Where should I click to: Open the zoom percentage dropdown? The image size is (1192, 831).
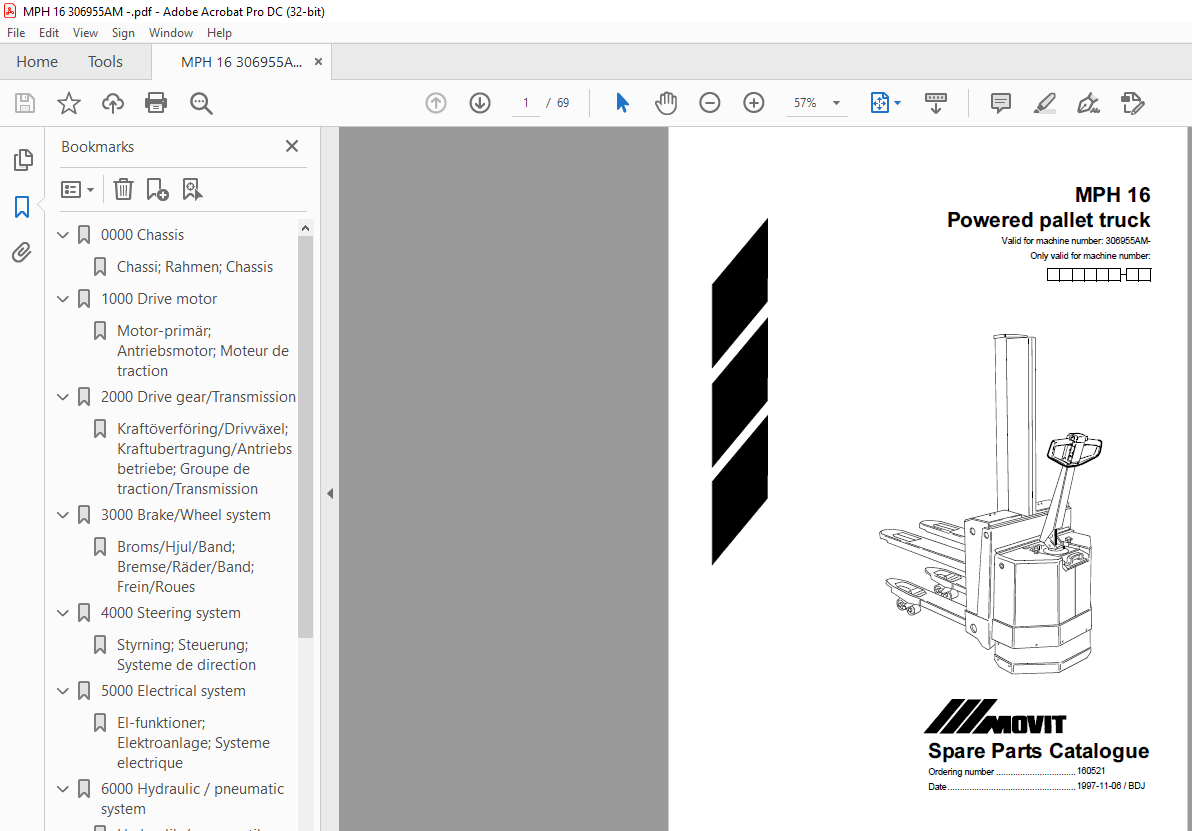[836, 103]
